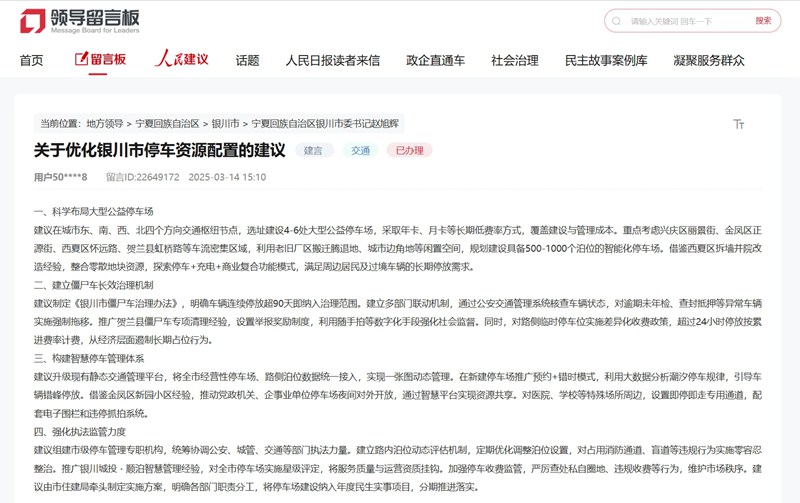Switch to 政企直通车 tab
The width and height of the screenshot is (800, 503).
point(435,60)
